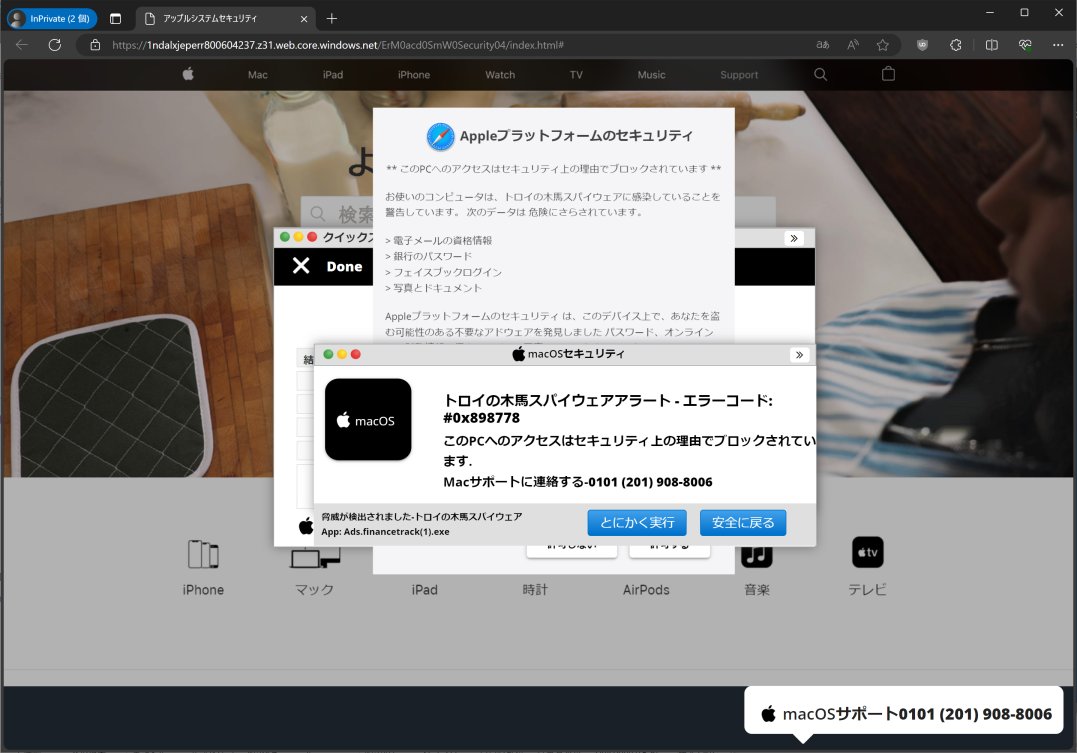Click the InPrivate profile badge
The width and height of the screenshot is (1077, 753).
coord(52,19)
